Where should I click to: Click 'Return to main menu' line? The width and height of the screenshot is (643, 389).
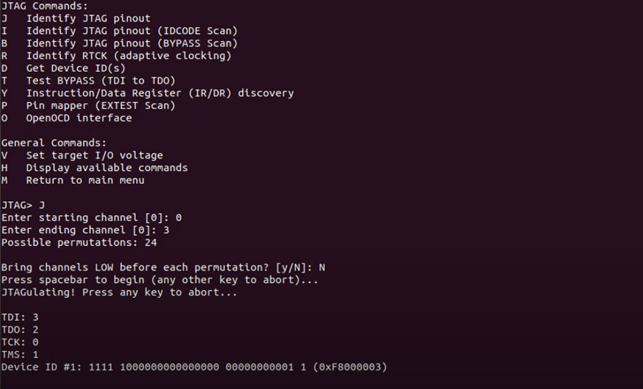pos(73,180)
